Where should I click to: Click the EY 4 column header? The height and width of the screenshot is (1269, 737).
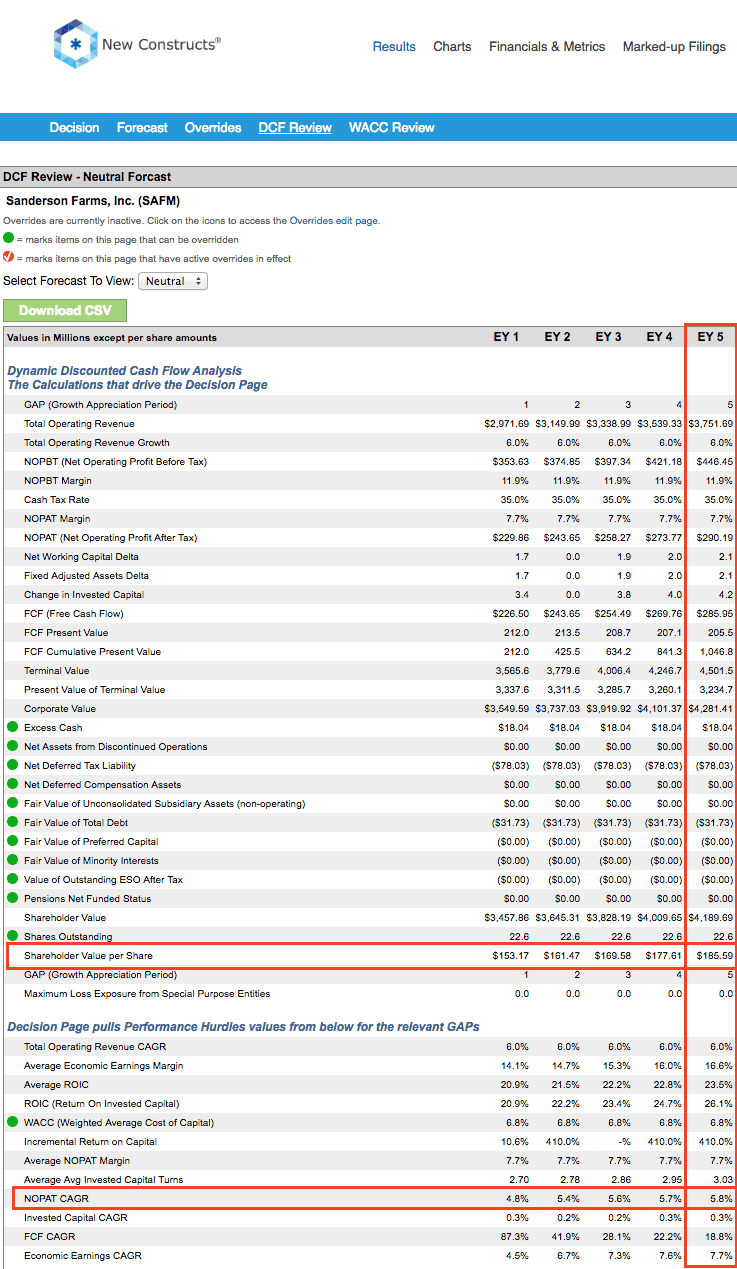coord(659,337)
